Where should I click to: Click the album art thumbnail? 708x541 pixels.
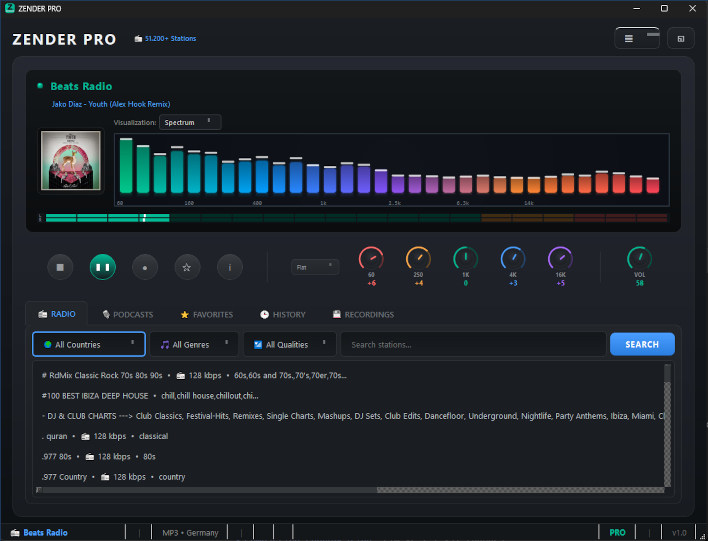(x=68, y=161)
